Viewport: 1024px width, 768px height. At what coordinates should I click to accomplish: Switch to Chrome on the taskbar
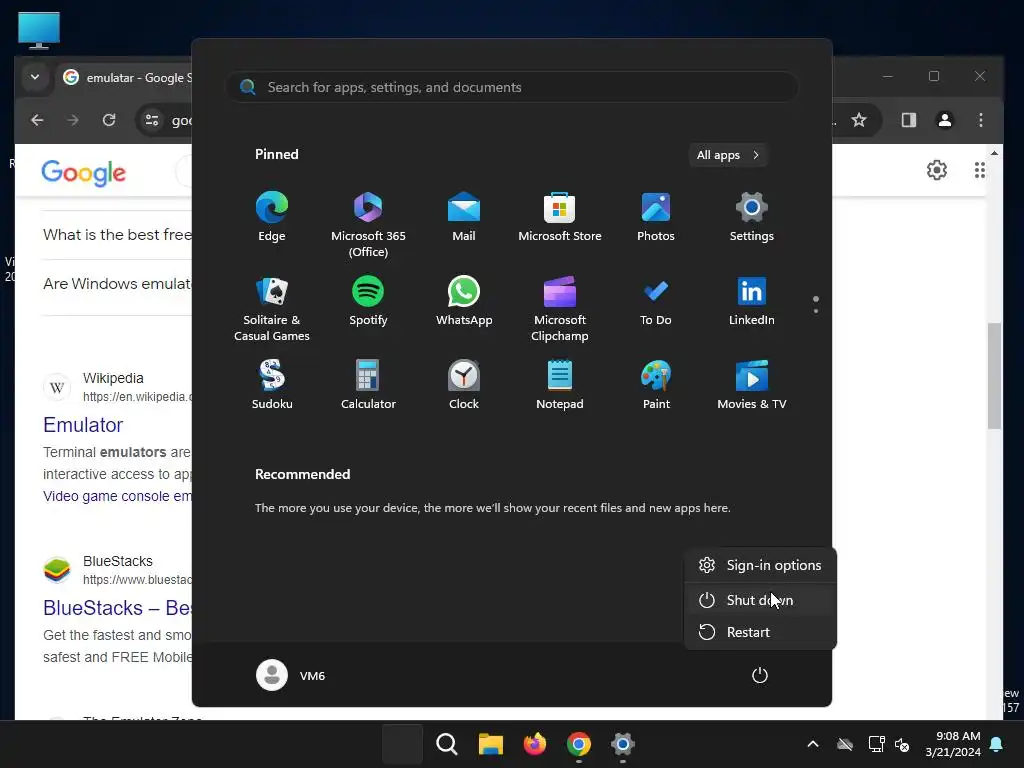click(x=579, y=744)
